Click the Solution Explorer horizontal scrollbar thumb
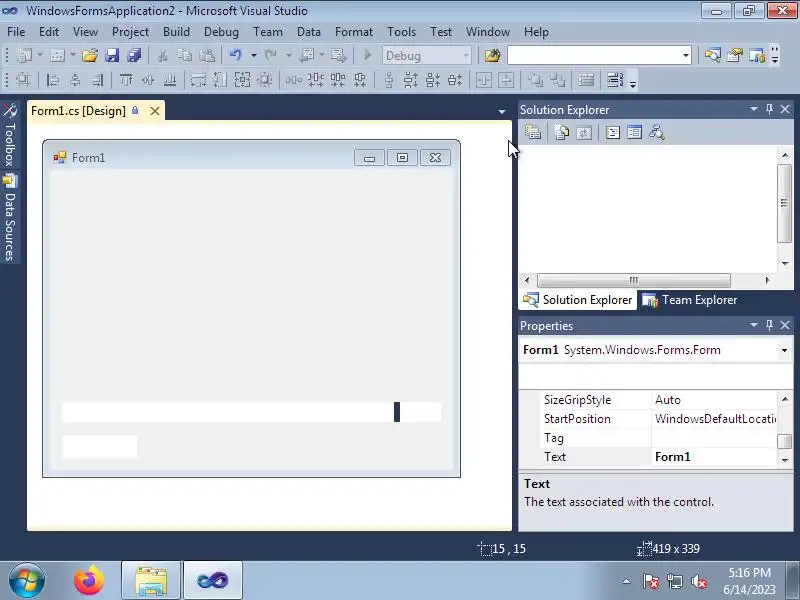Screen dimensions: 800x600 pos(634,280)
